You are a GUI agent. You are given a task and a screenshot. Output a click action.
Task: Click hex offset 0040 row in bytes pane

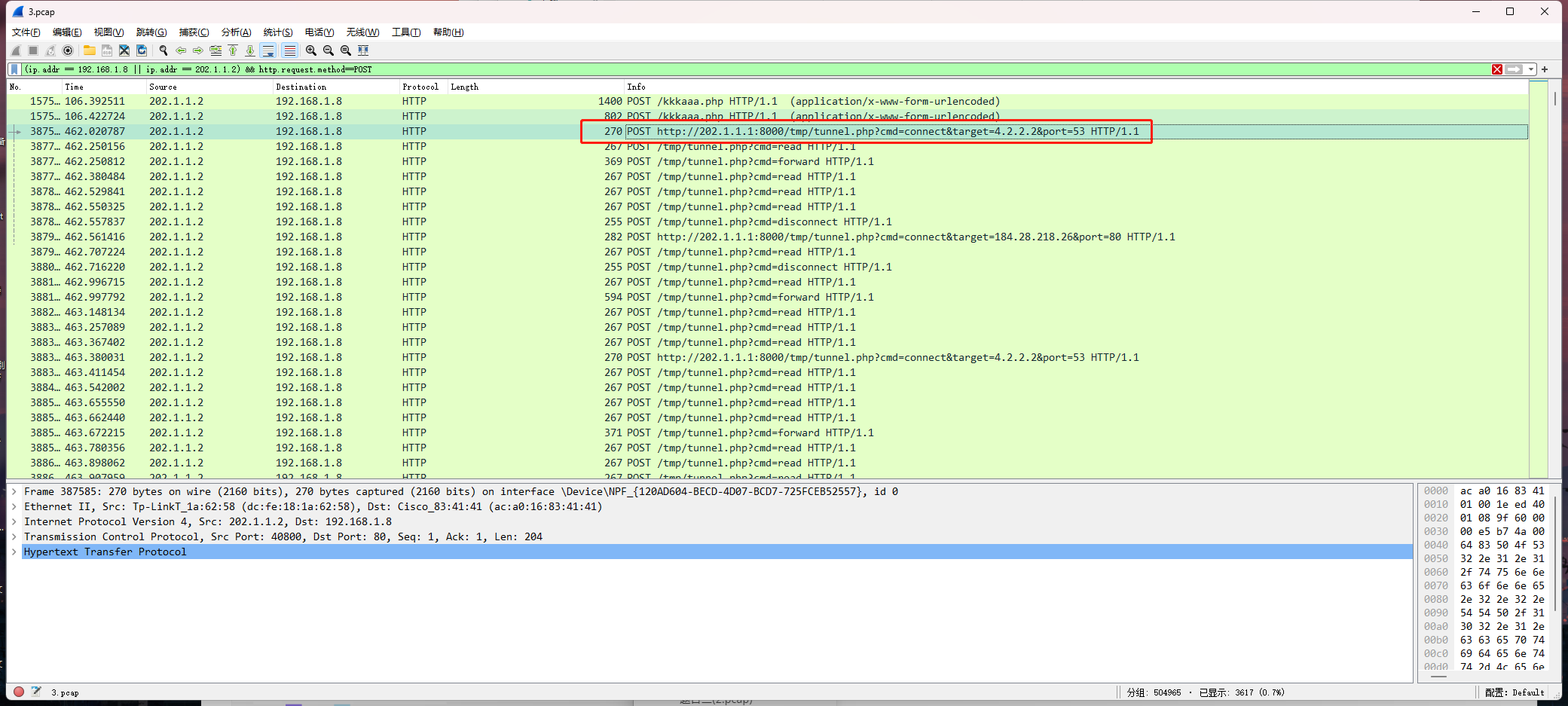1484,545
